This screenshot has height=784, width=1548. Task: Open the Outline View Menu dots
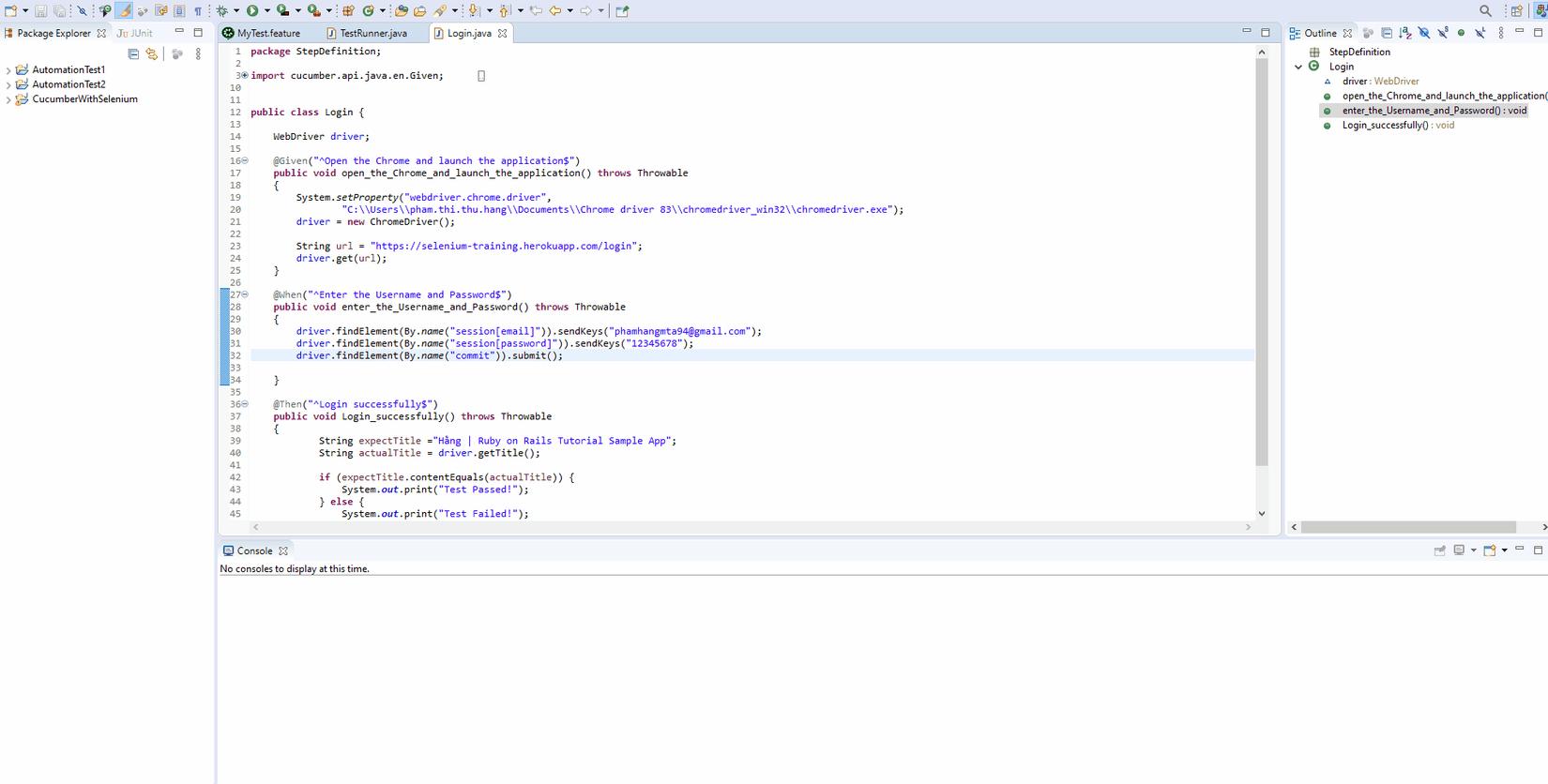tap(1501, 32)
